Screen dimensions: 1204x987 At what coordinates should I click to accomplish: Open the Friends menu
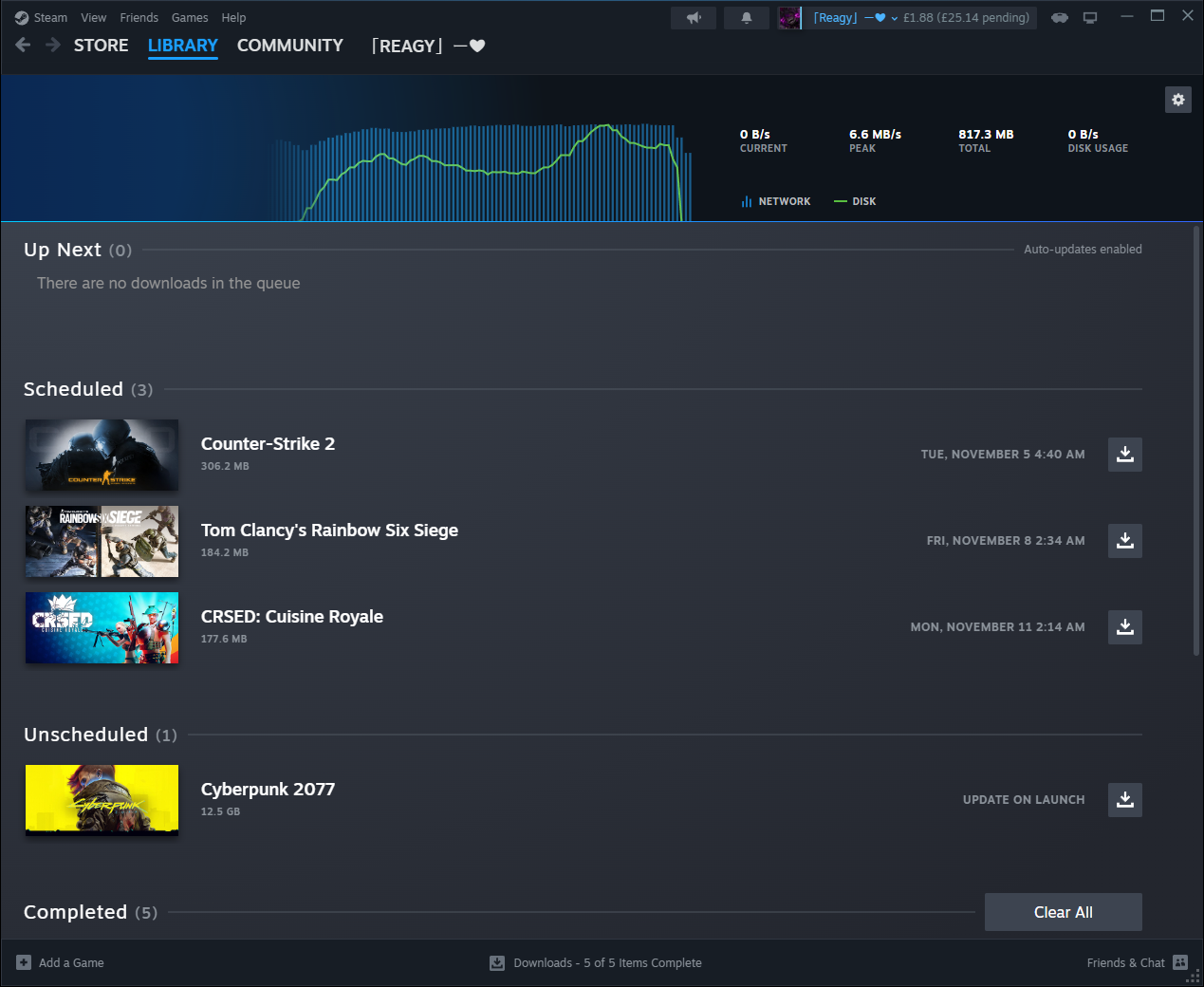(x=139, y=18)
